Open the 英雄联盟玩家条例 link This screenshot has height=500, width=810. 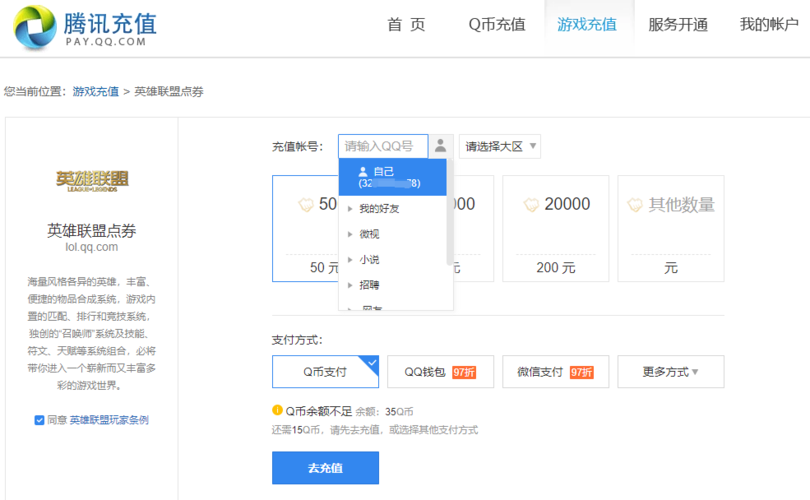[109, 420]
